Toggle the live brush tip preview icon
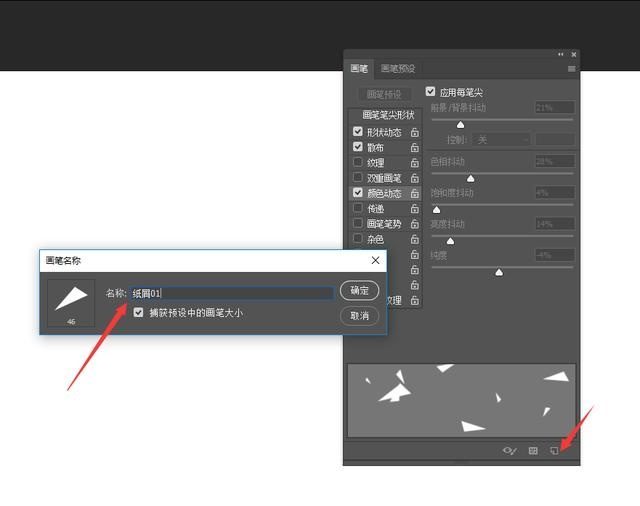The height and width of the screenshot is (506, 640). [509, 451]
